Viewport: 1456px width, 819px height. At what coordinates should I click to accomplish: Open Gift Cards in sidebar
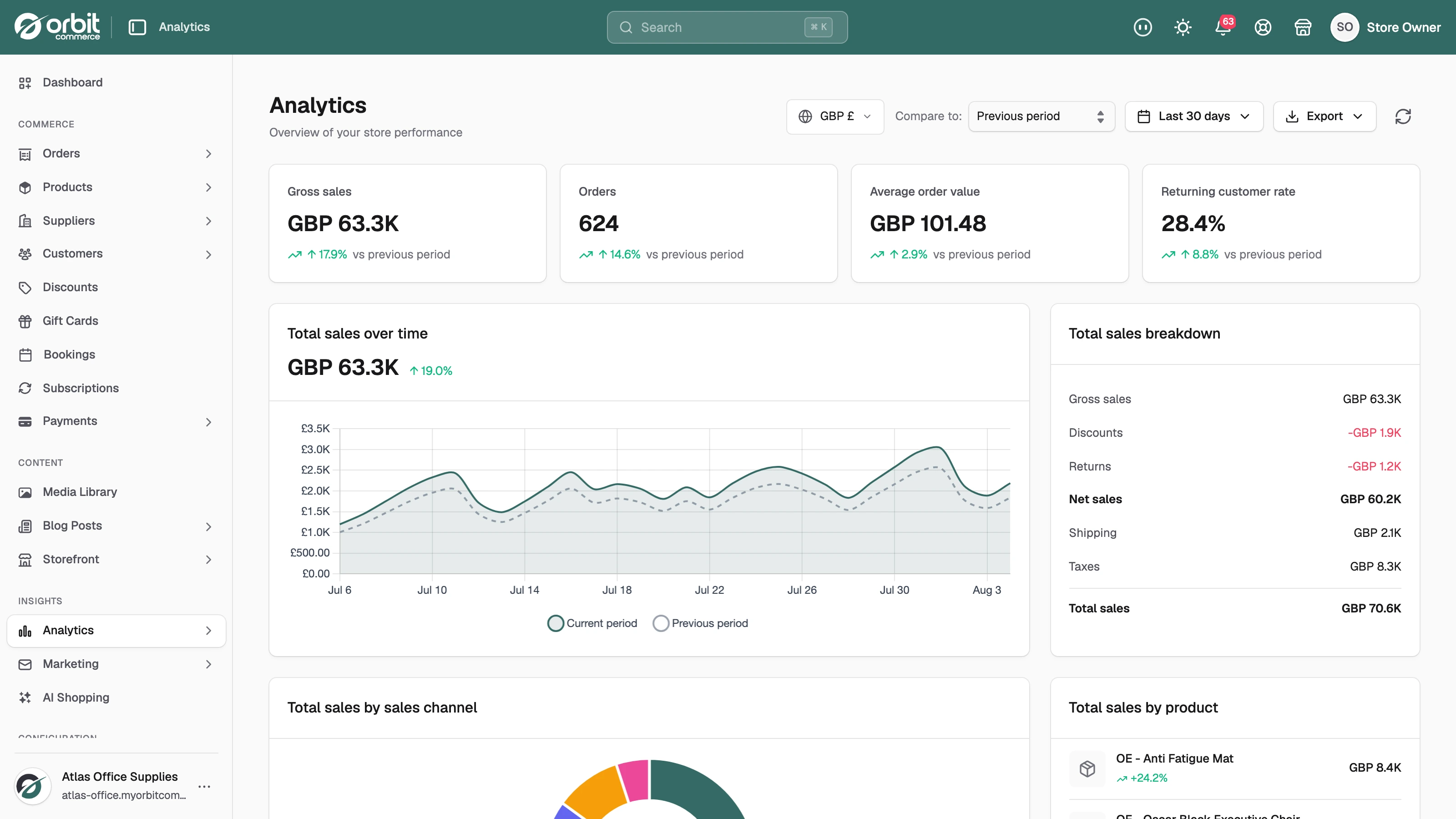[x=116, y=321]
